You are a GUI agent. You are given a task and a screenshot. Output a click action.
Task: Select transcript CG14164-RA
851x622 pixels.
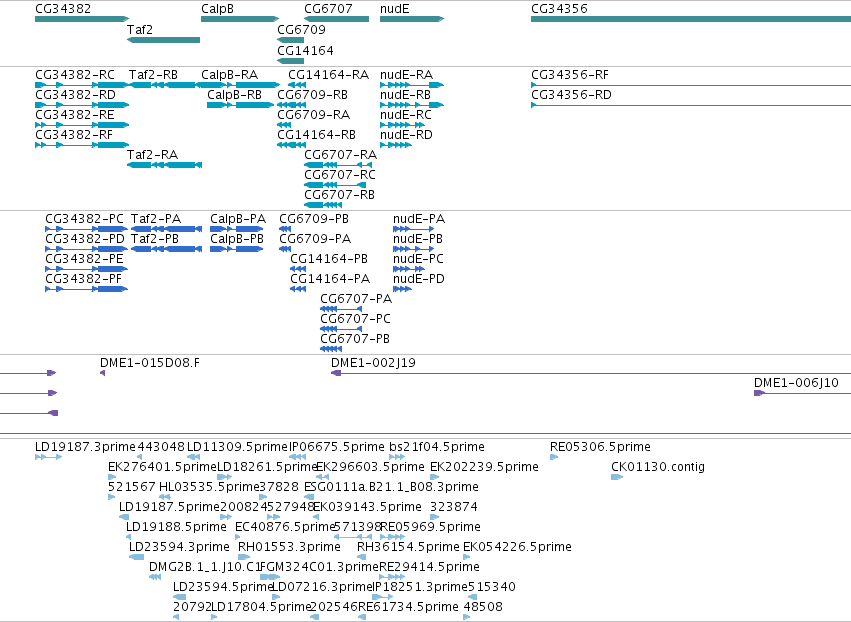coord(328,75)
